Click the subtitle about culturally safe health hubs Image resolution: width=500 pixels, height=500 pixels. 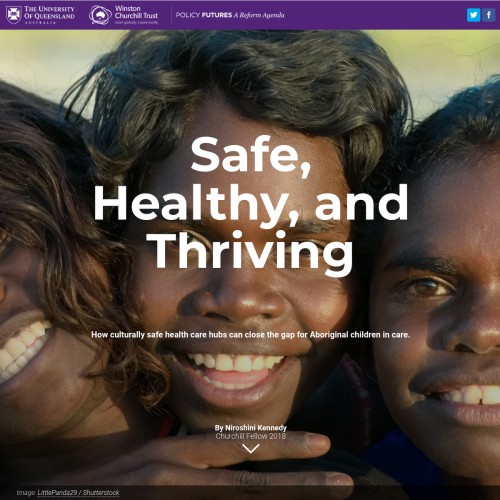pyautogui.click(x=251, y=334)
